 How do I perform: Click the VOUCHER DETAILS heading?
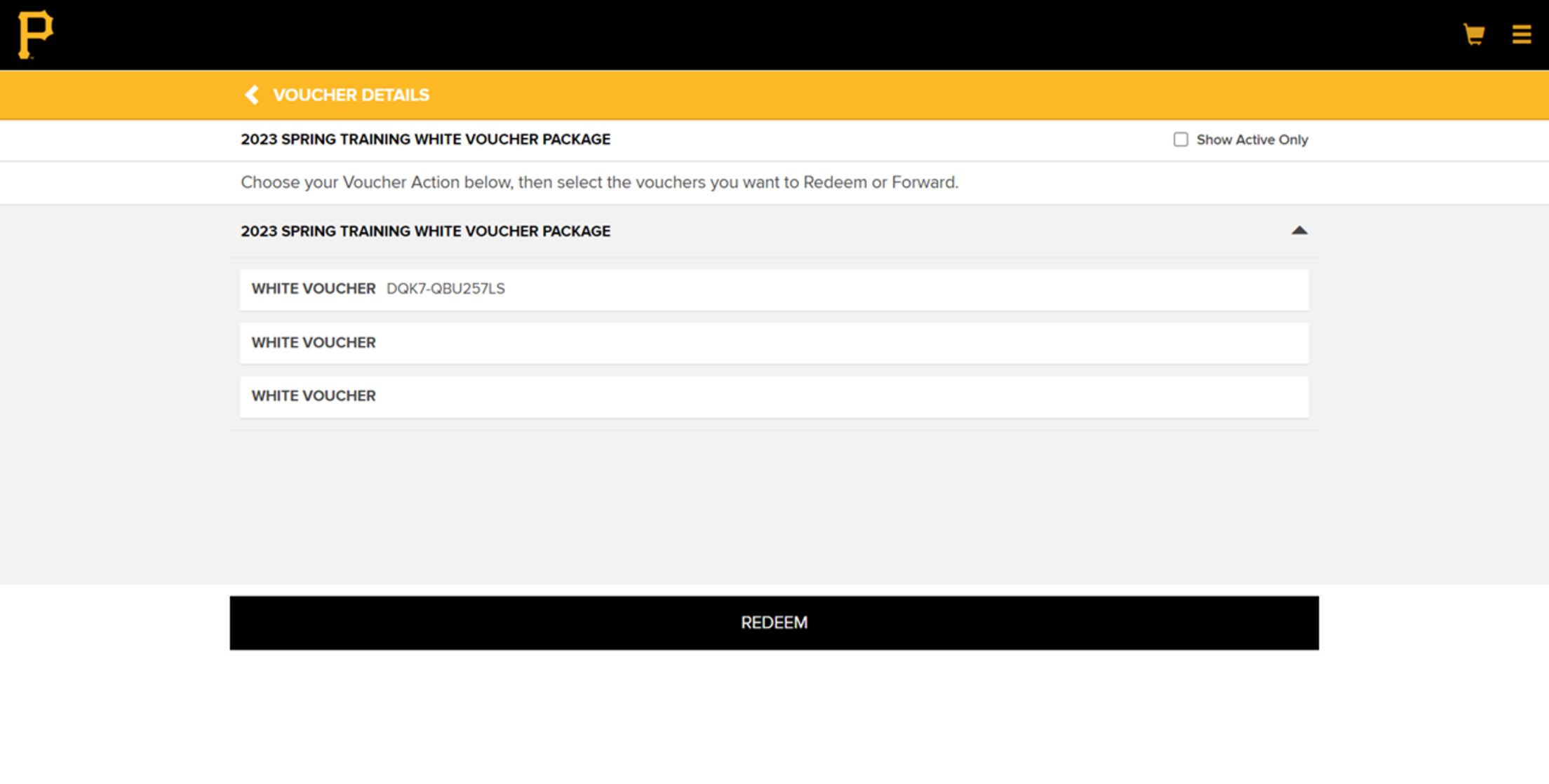click(x=351, y=95)
